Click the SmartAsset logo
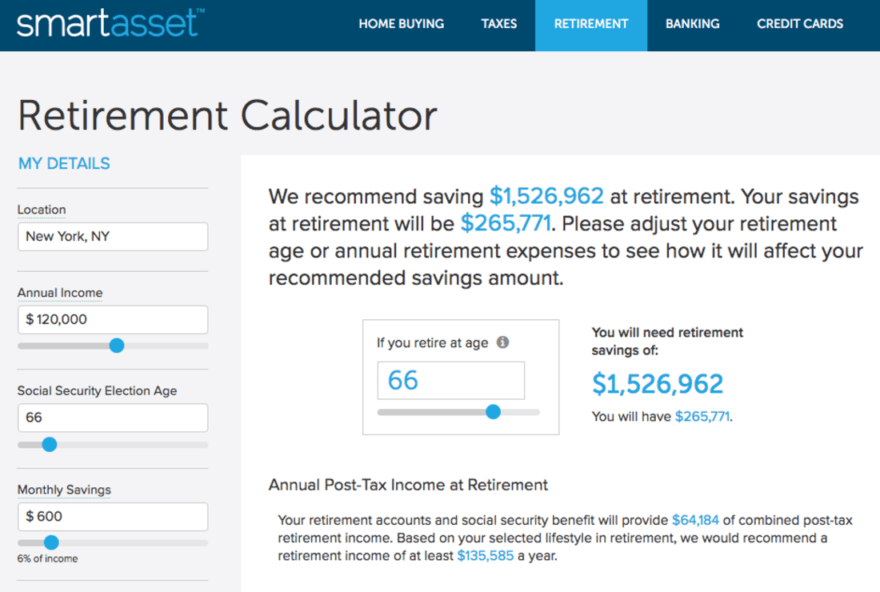 click(x=110, y=23)
